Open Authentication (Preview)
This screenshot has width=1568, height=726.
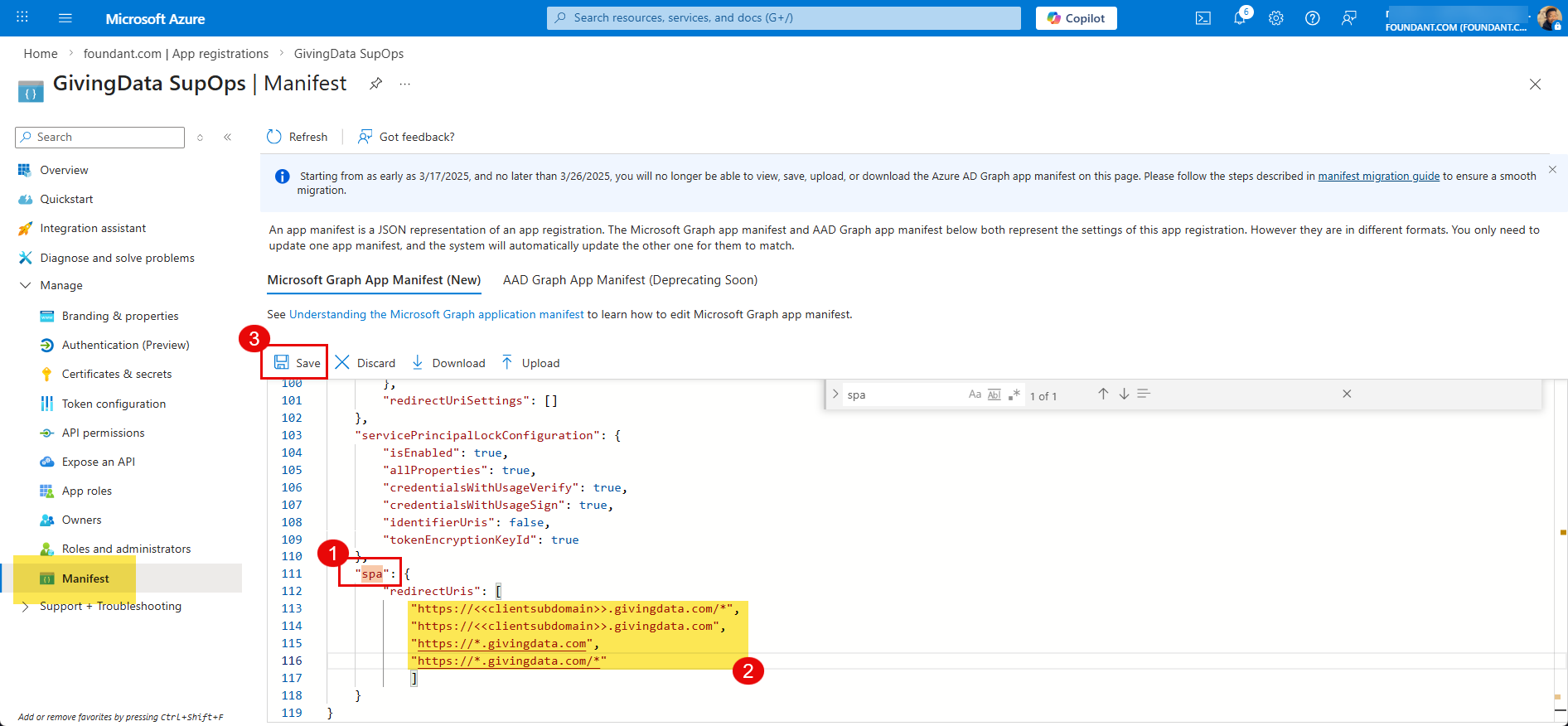(125, 345)
